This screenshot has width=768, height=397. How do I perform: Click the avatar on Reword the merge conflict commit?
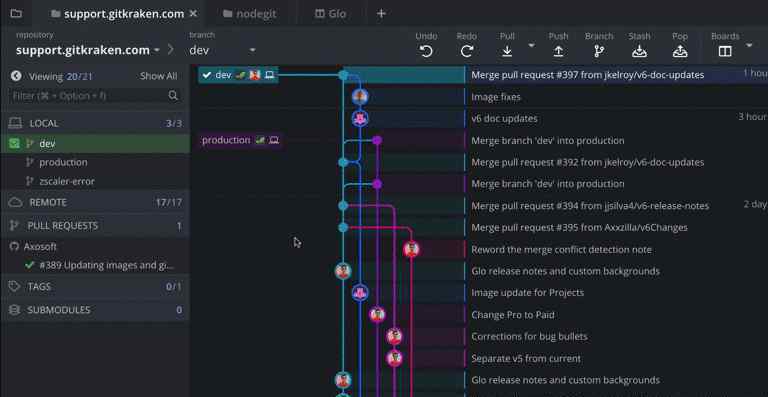(x=411, y=249)
